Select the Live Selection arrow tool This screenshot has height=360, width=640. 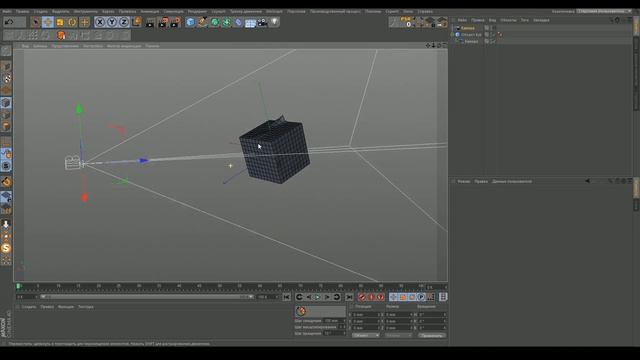tap(36, 22)
